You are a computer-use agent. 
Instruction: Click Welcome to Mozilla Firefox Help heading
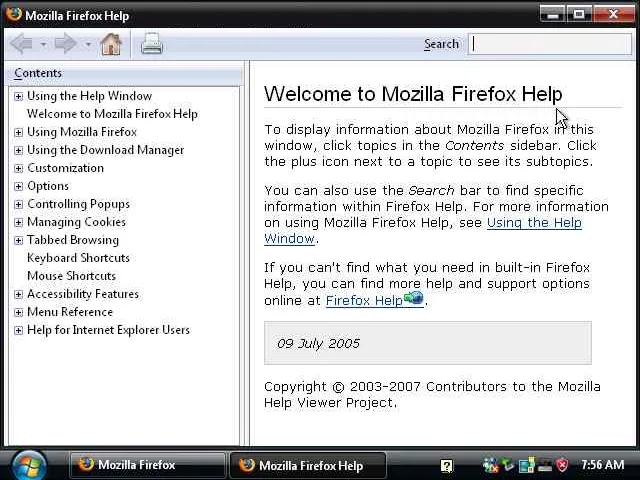pos(413,94)
